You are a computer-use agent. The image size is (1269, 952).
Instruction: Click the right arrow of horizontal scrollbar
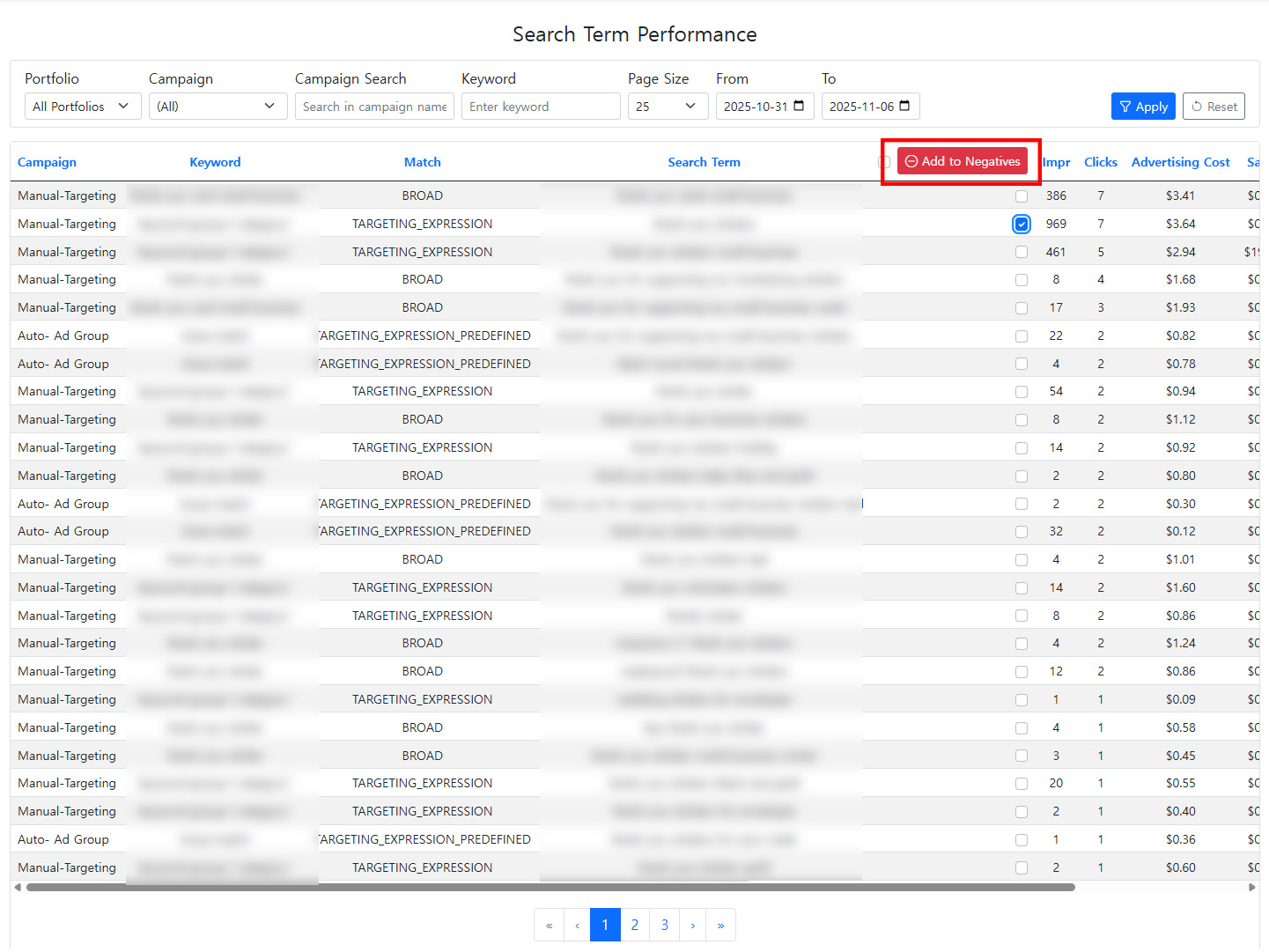[1252, 888]
